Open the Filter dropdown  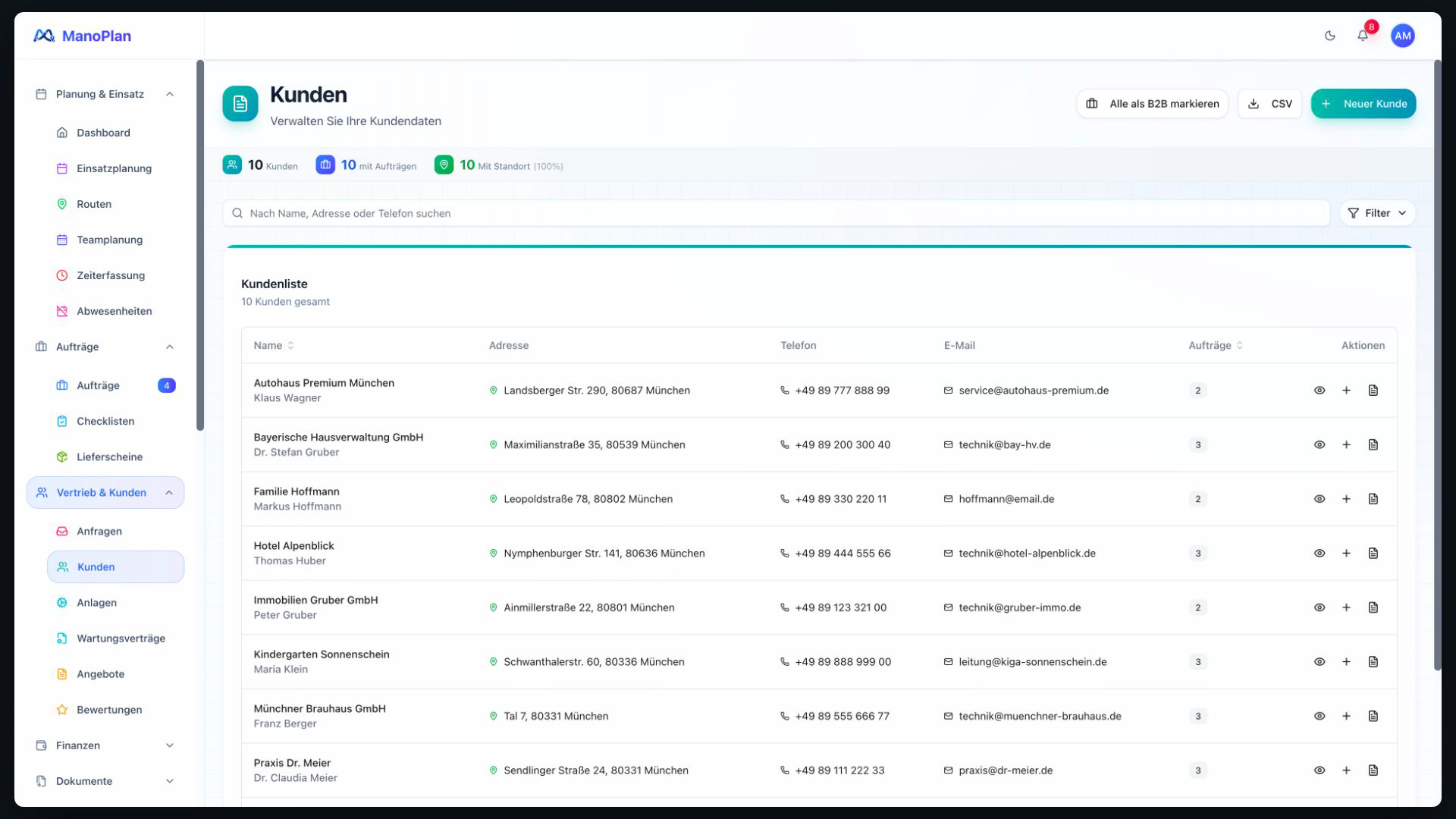tap(1377, 213)
